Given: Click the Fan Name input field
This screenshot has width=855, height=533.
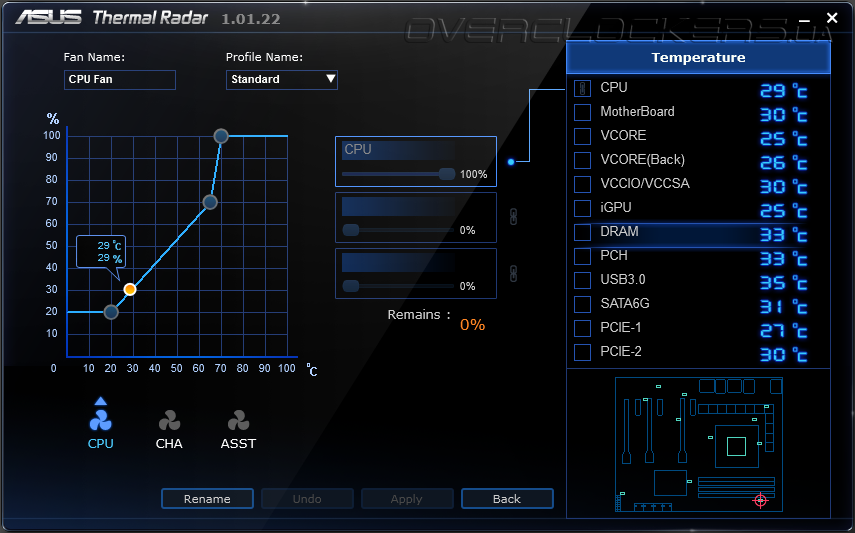Looking at the screenshot, I should point(120,80).
